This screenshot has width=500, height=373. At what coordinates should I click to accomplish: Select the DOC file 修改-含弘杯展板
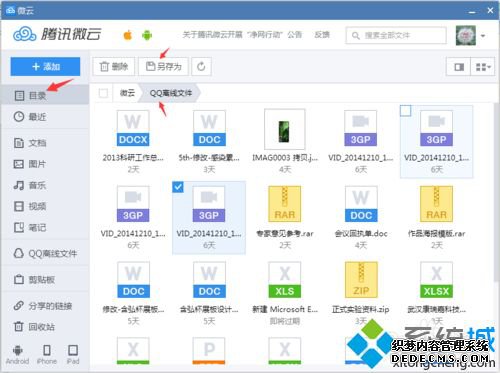point(133,293)
